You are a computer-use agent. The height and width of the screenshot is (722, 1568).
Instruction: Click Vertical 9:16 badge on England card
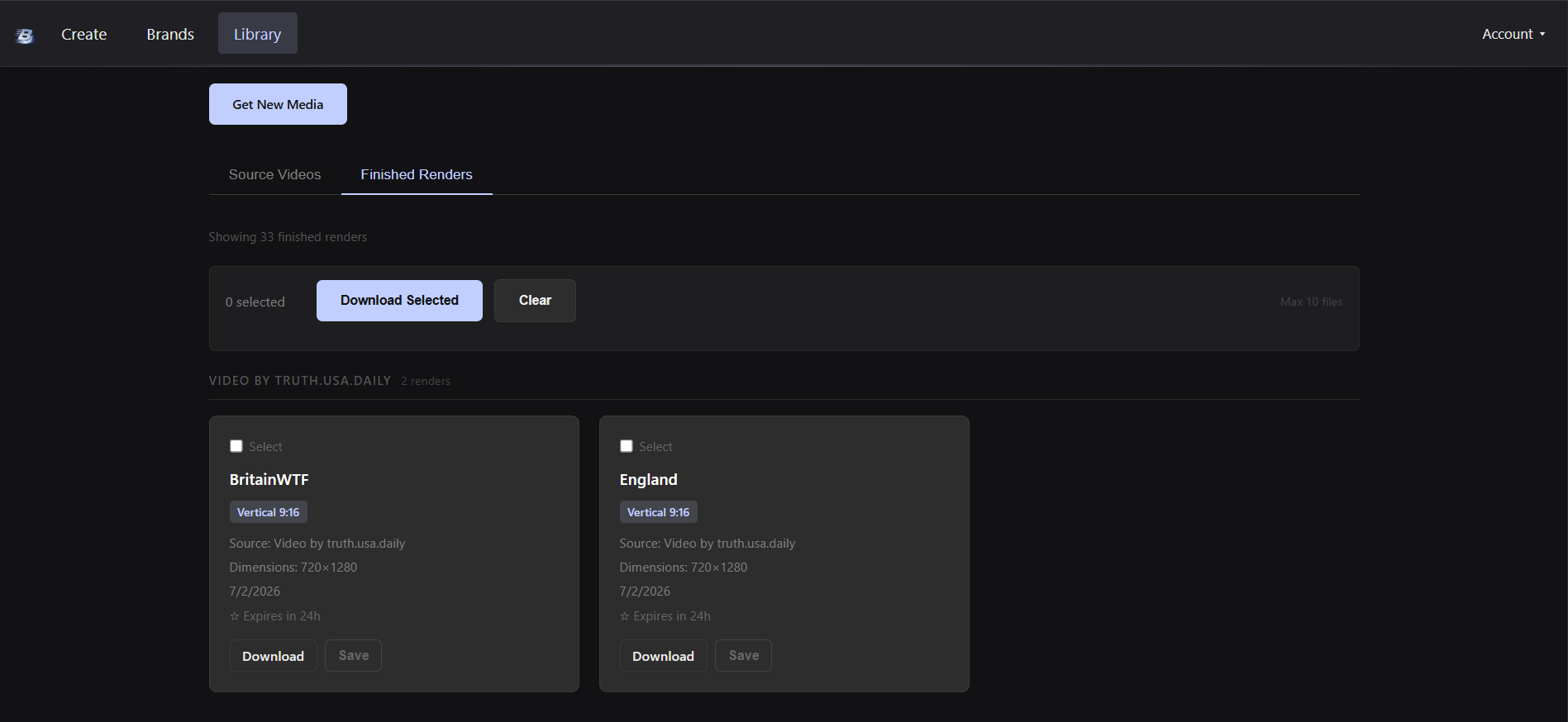pos(659,512)
